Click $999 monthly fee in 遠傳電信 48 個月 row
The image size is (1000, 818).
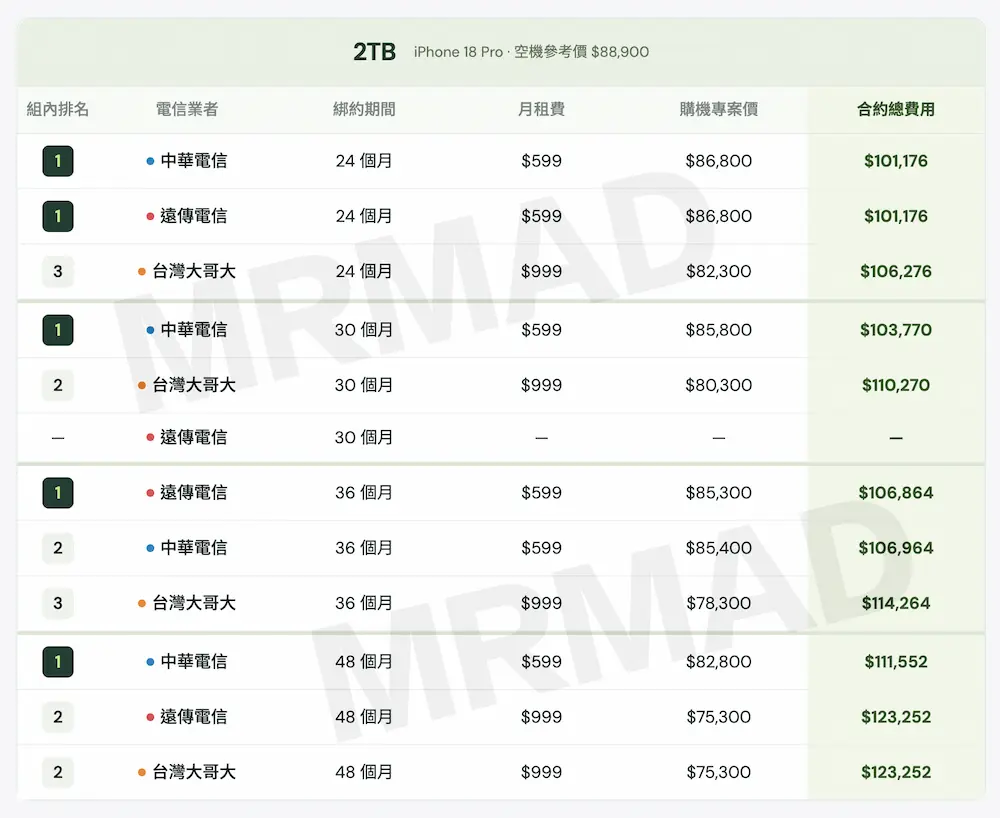pyautogui.click(x=541, y=717)
